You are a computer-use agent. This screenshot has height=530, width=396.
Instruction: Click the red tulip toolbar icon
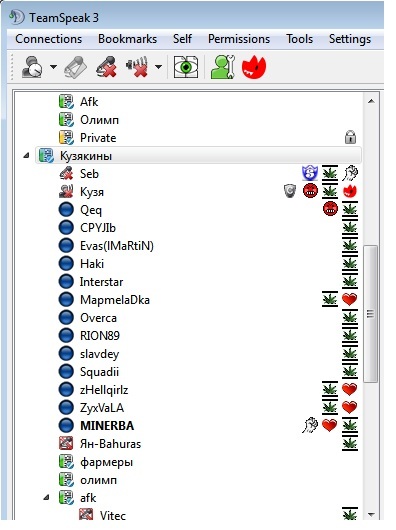(254, 67)
